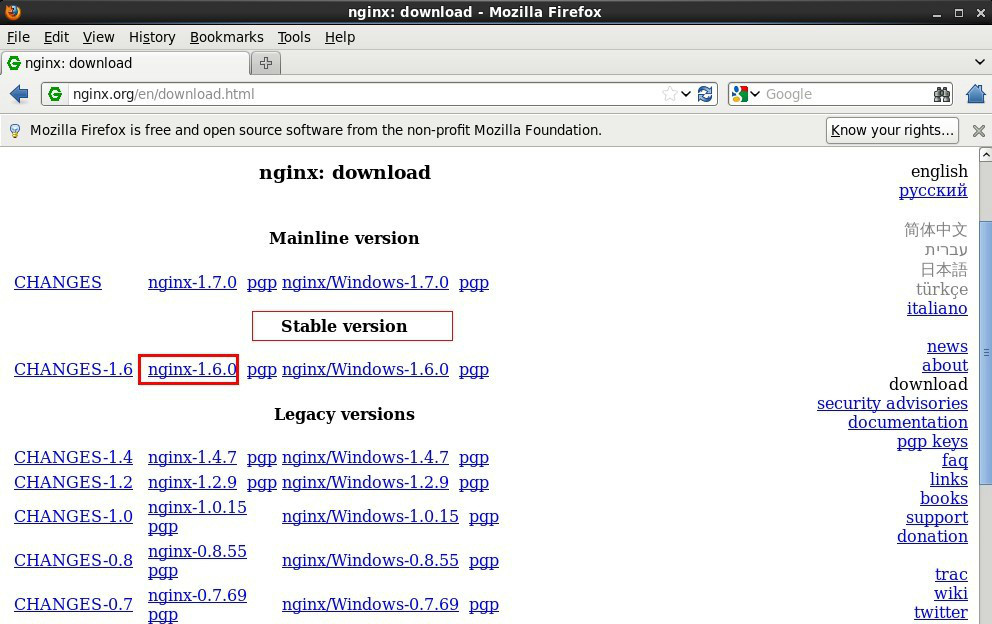Download nginx-1.7.0 source
Image resolution: width=992 pixels, height=624 pixels.
(x=192, y=282)
